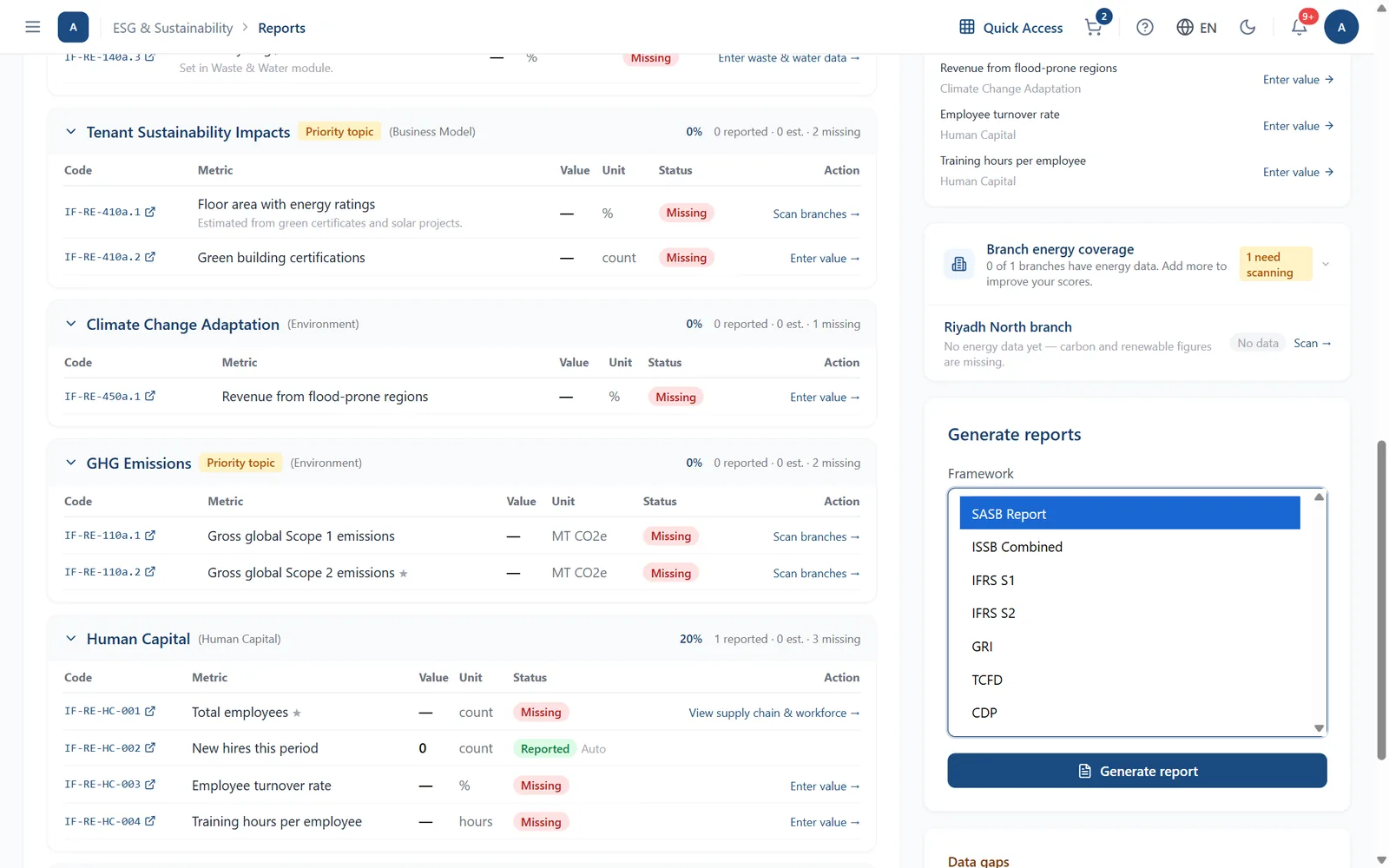Click Enter value for Green building certifications
This screenshot has height=868, width=1389.
(825, 258)
